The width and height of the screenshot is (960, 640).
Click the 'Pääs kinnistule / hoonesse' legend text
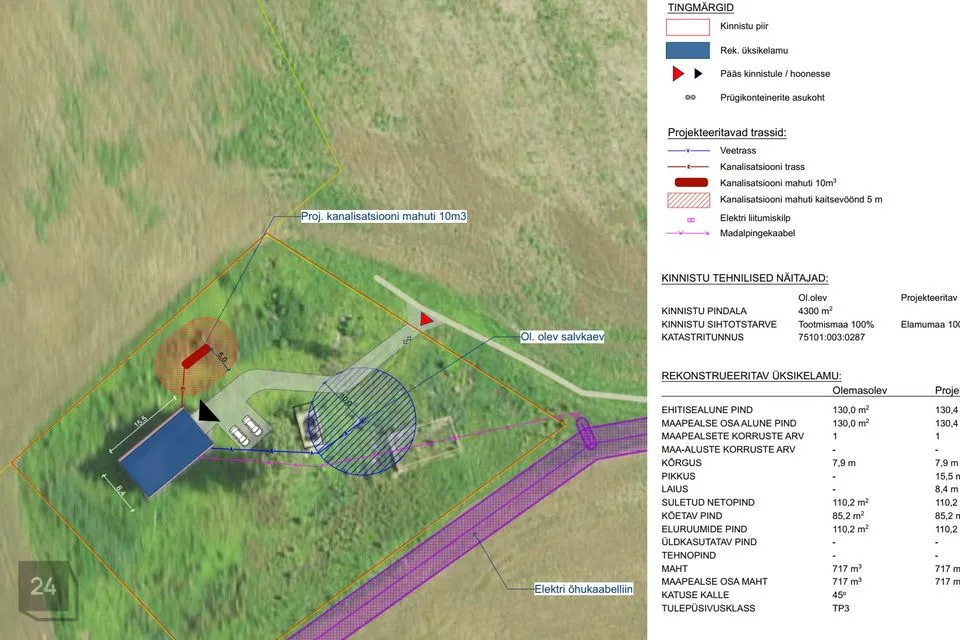coord(775,73)
